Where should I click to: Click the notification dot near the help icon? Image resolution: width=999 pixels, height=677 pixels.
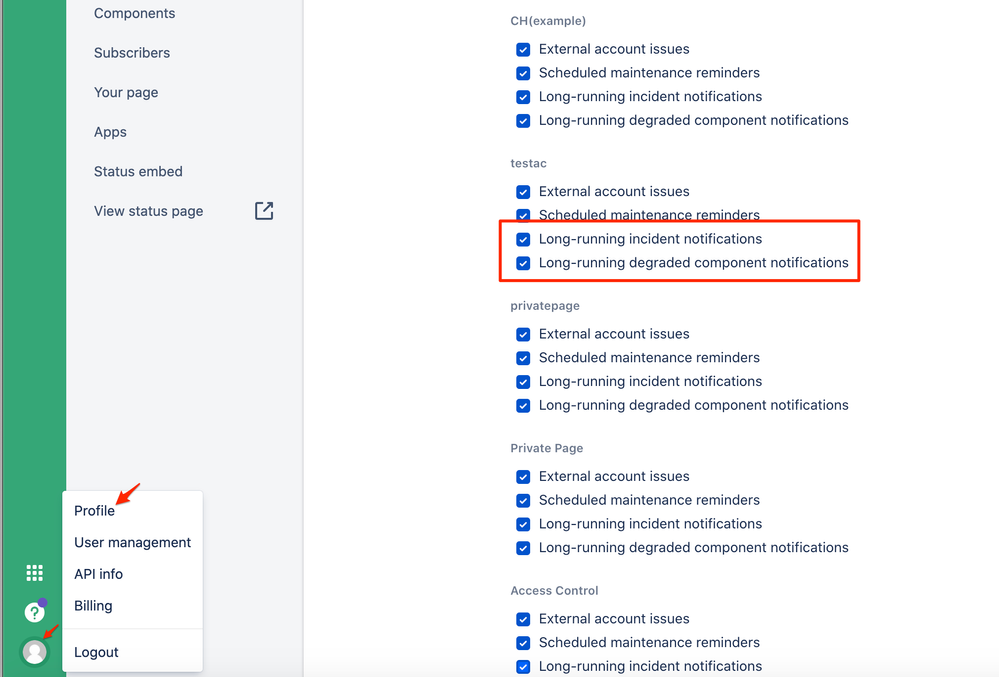pos(43,600)
